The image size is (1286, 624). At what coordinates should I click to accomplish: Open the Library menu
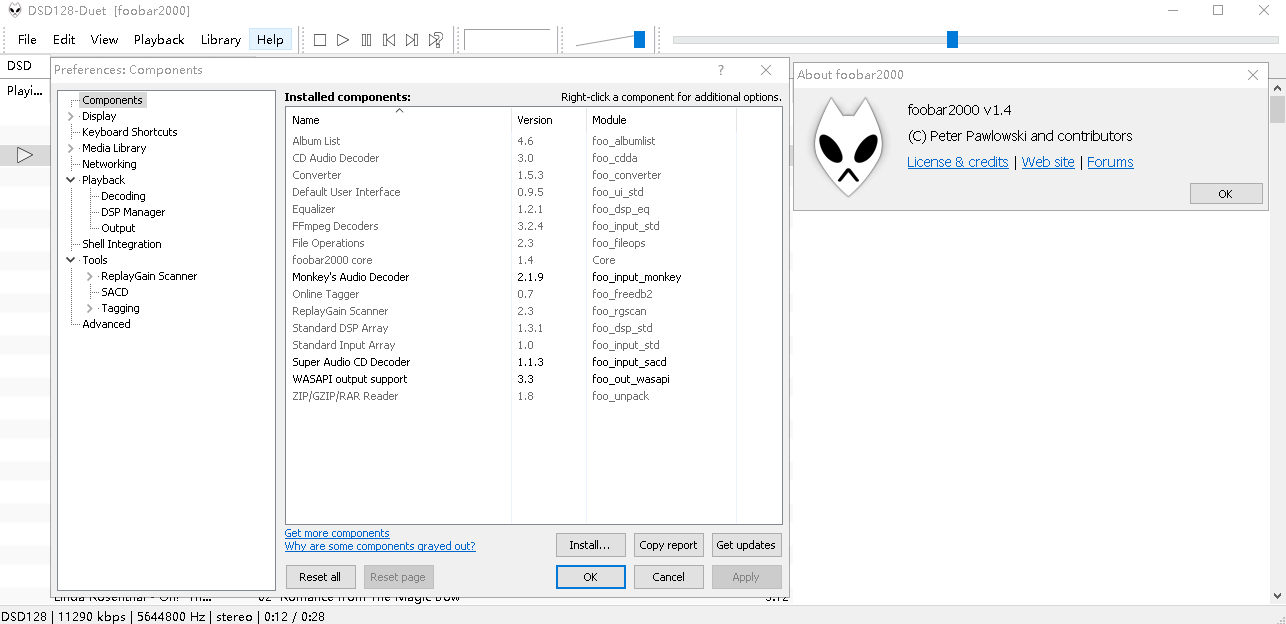click(x=220, y=40)
